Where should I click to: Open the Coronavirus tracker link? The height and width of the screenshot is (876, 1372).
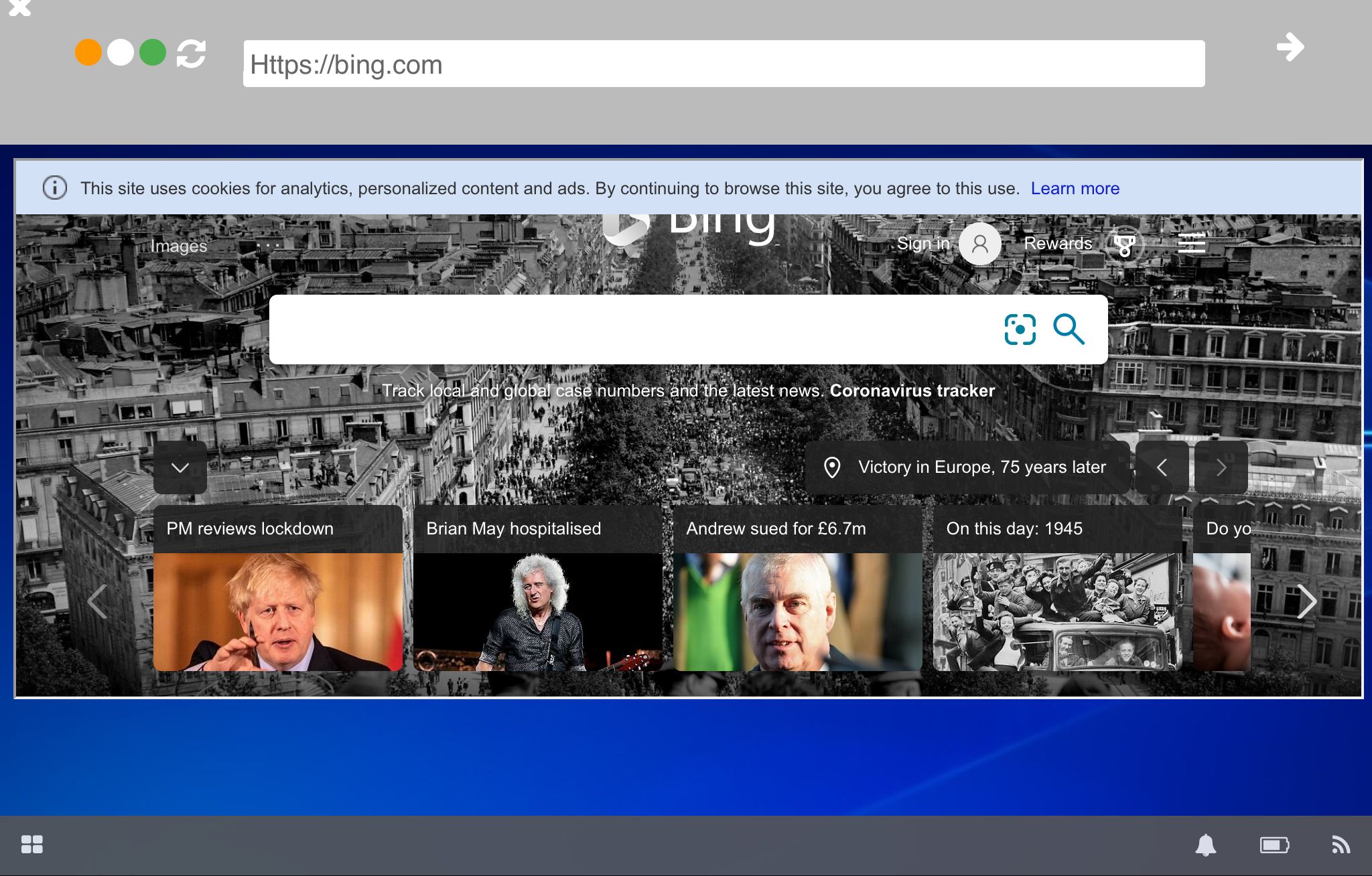912,390
